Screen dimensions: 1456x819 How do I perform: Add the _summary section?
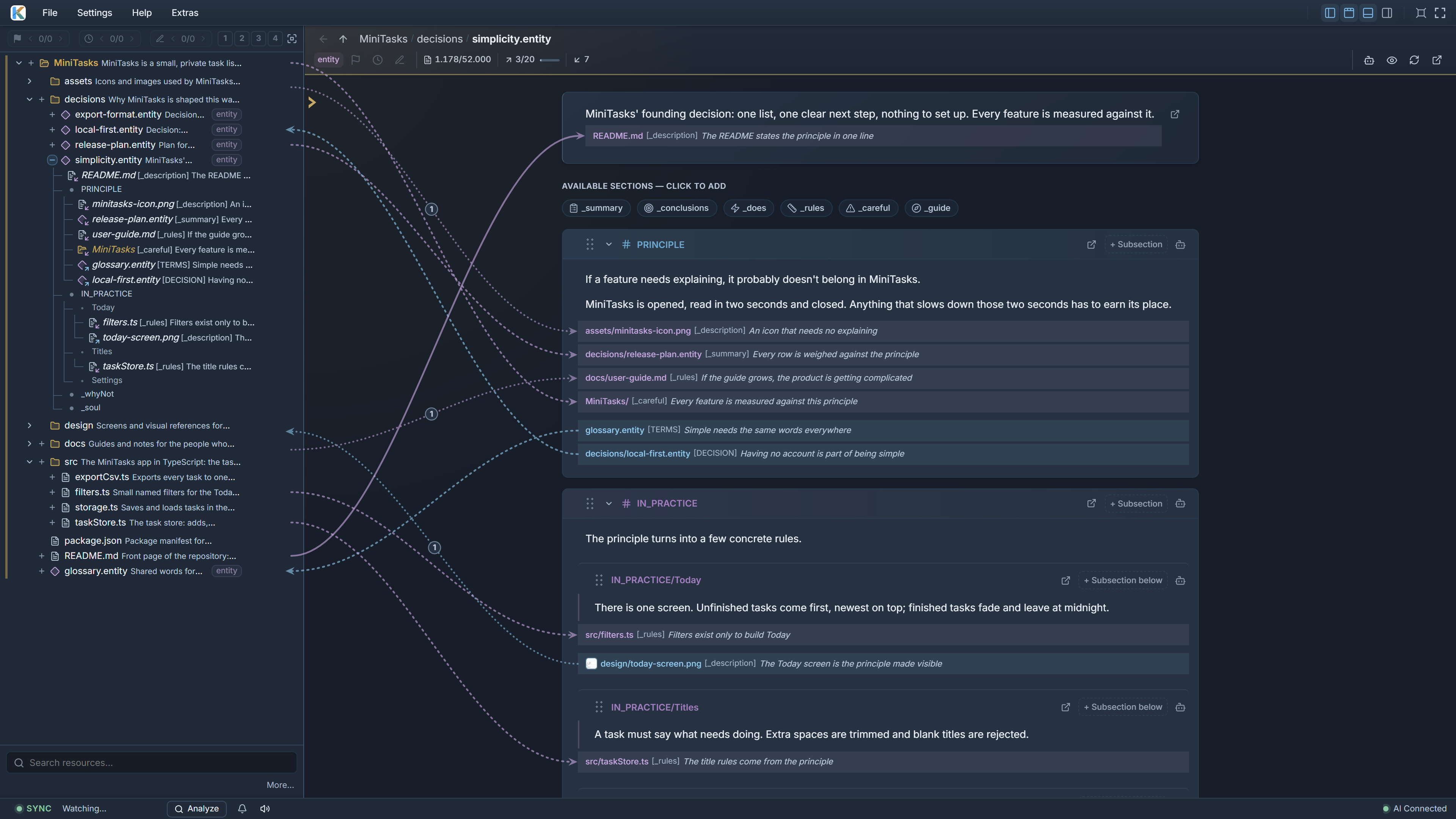click(x=596, y=208)
